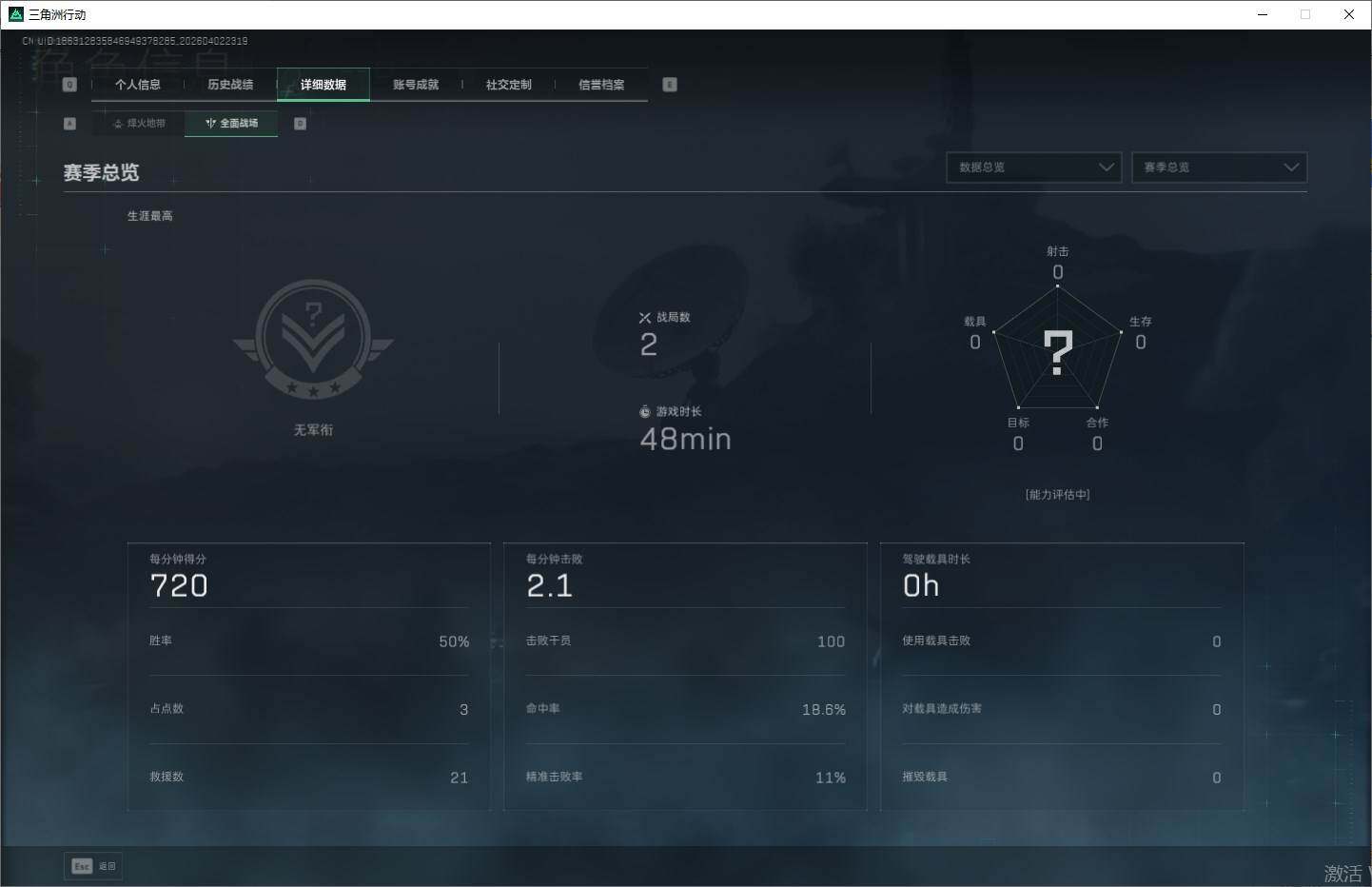This screenshot has height=887, width=1372.
Task: Select the 详细数据 tab
Action: 323,85
